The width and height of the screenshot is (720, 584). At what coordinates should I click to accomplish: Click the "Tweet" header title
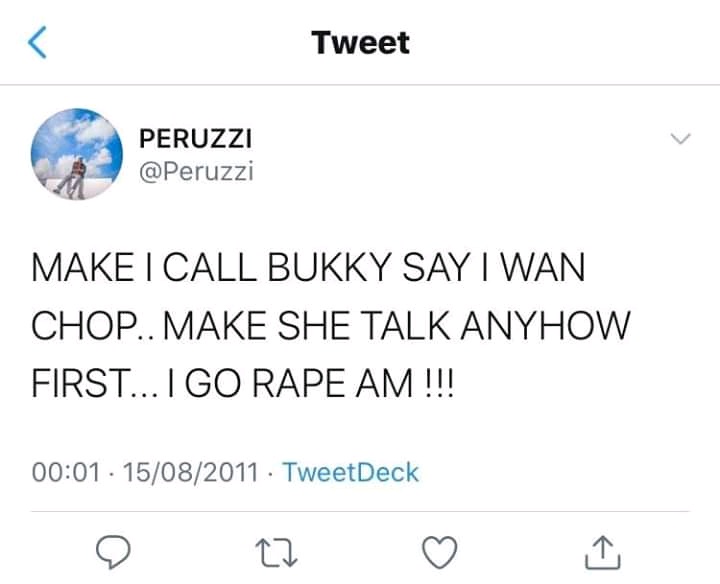coord(360,43)
